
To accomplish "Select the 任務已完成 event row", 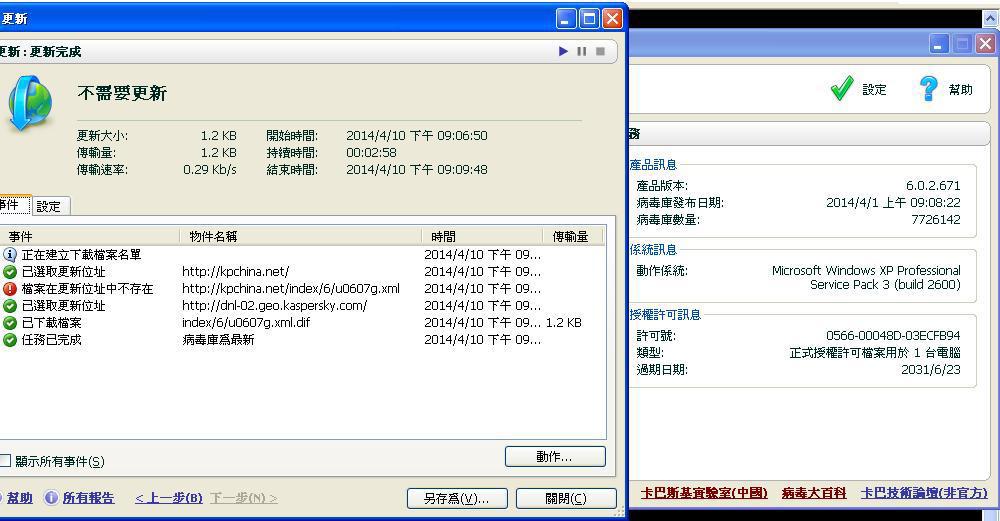I will [302, 340].
